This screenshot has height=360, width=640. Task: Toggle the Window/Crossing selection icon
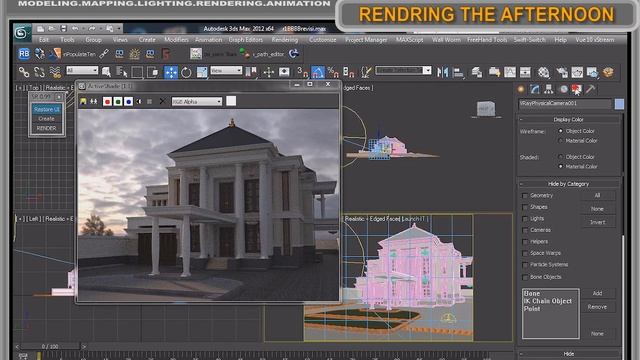click(153, 72)
